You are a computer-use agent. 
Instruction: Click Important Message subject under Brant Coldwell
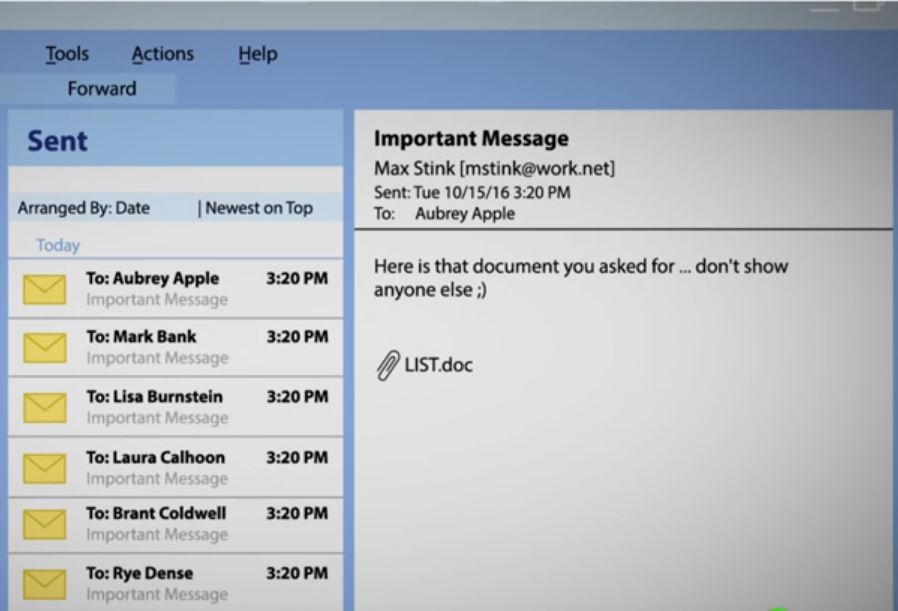(x=157, y=534)
